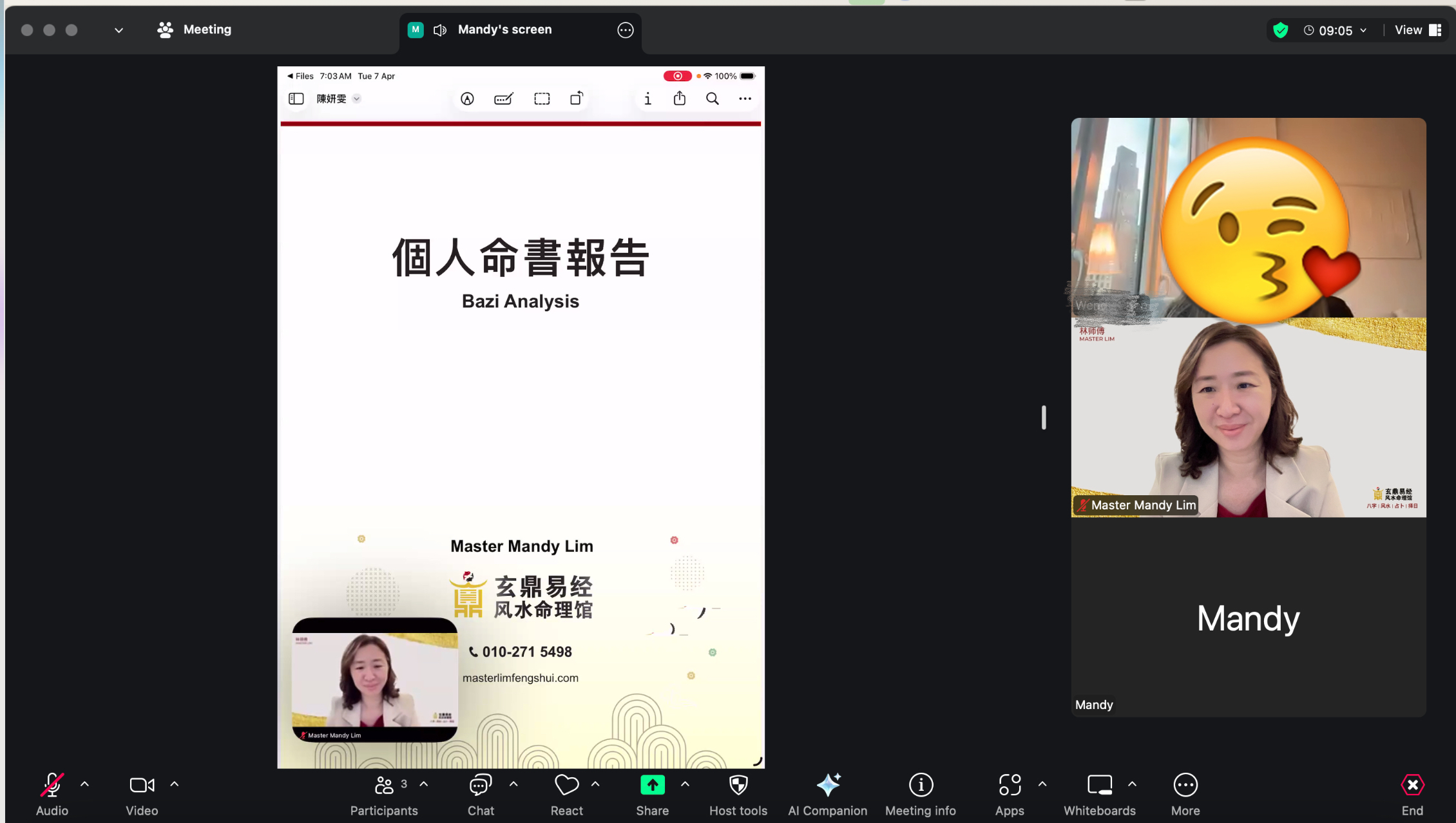Image resolution: width=1456 pixels, height=823 pixels.
Task: Open more options for Mandy's screen share
Action: 624,30
